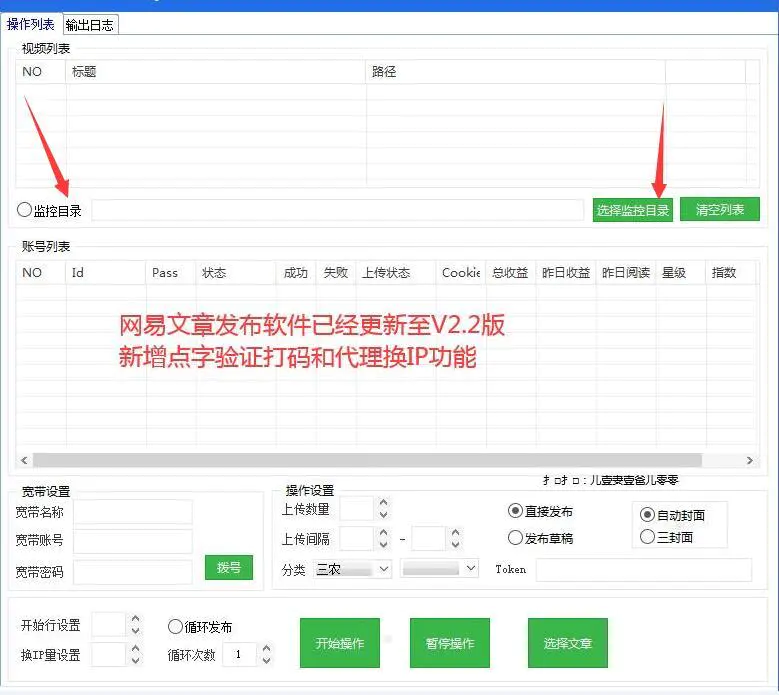Image resolution: width=779 pixels, height=695 pixels.
Task: Click the Id column header in account list
Action: (105, 273)
